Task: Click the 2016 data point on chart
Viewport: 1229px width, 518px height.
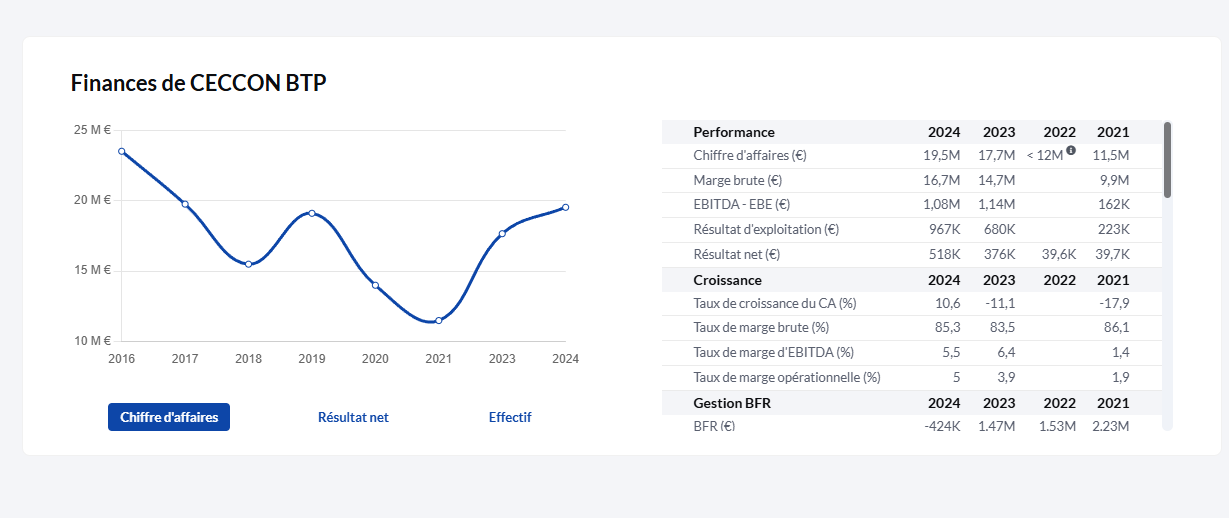Action: [122, 151]
